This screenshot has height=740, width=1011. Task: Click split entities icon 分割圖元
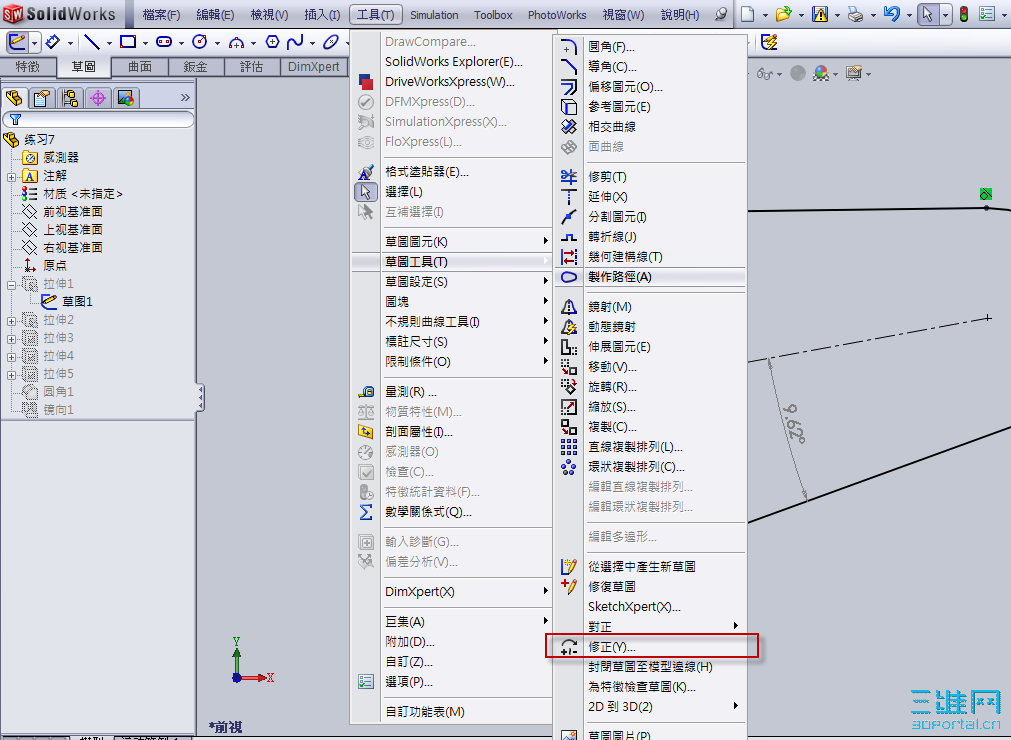tap(568, 217)
